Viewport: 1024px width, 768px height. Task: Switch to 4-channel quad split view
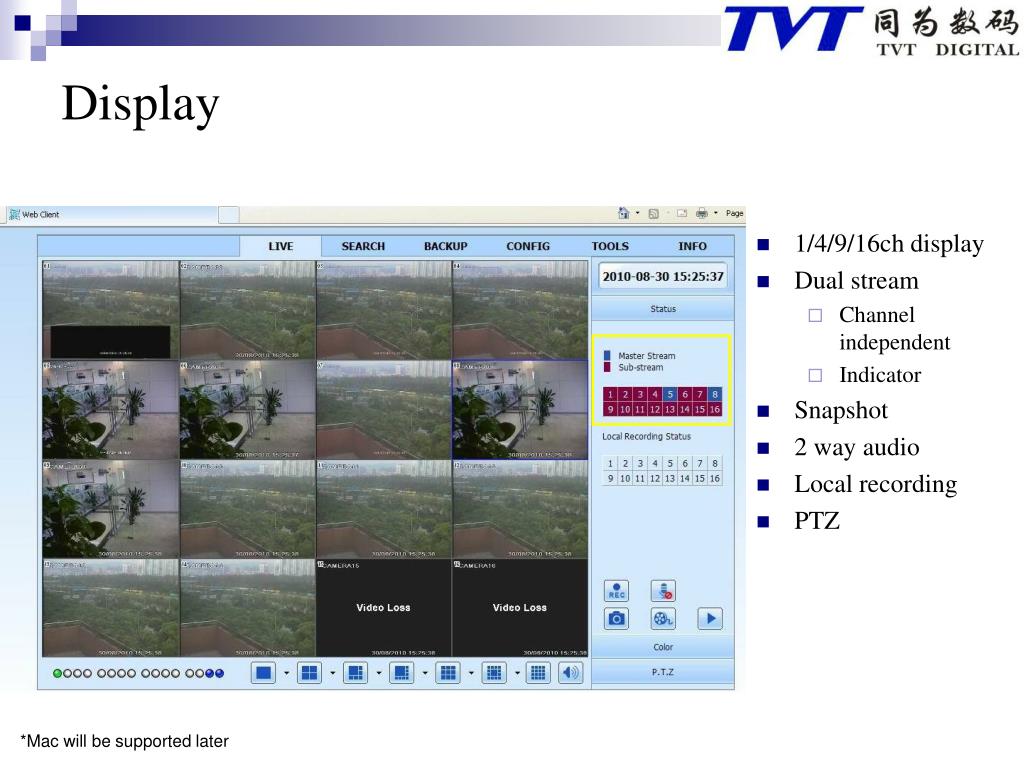click(310, 673)
